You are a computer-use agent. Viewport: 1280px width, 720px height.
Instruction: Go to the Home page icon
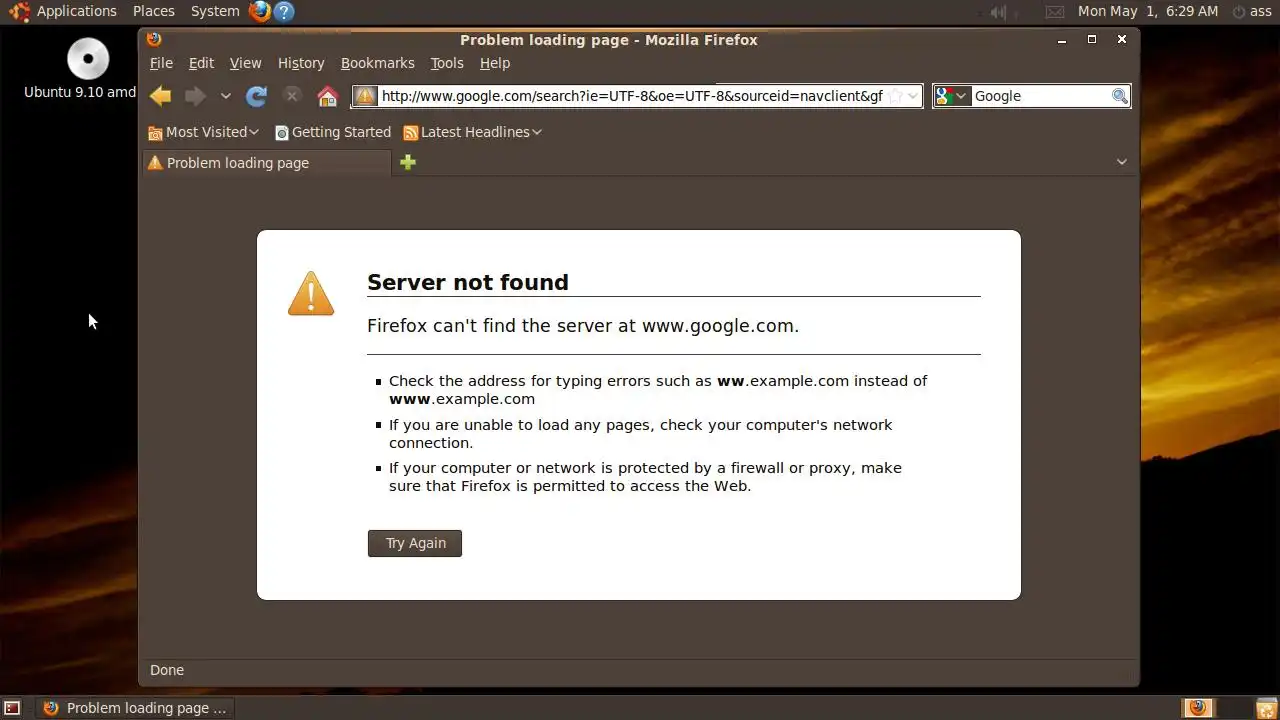327,96
